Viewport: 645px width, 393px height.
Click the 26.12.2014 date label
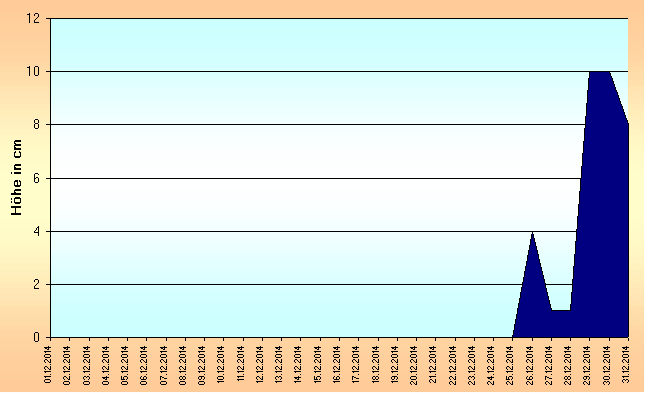(x=529, y=365)
